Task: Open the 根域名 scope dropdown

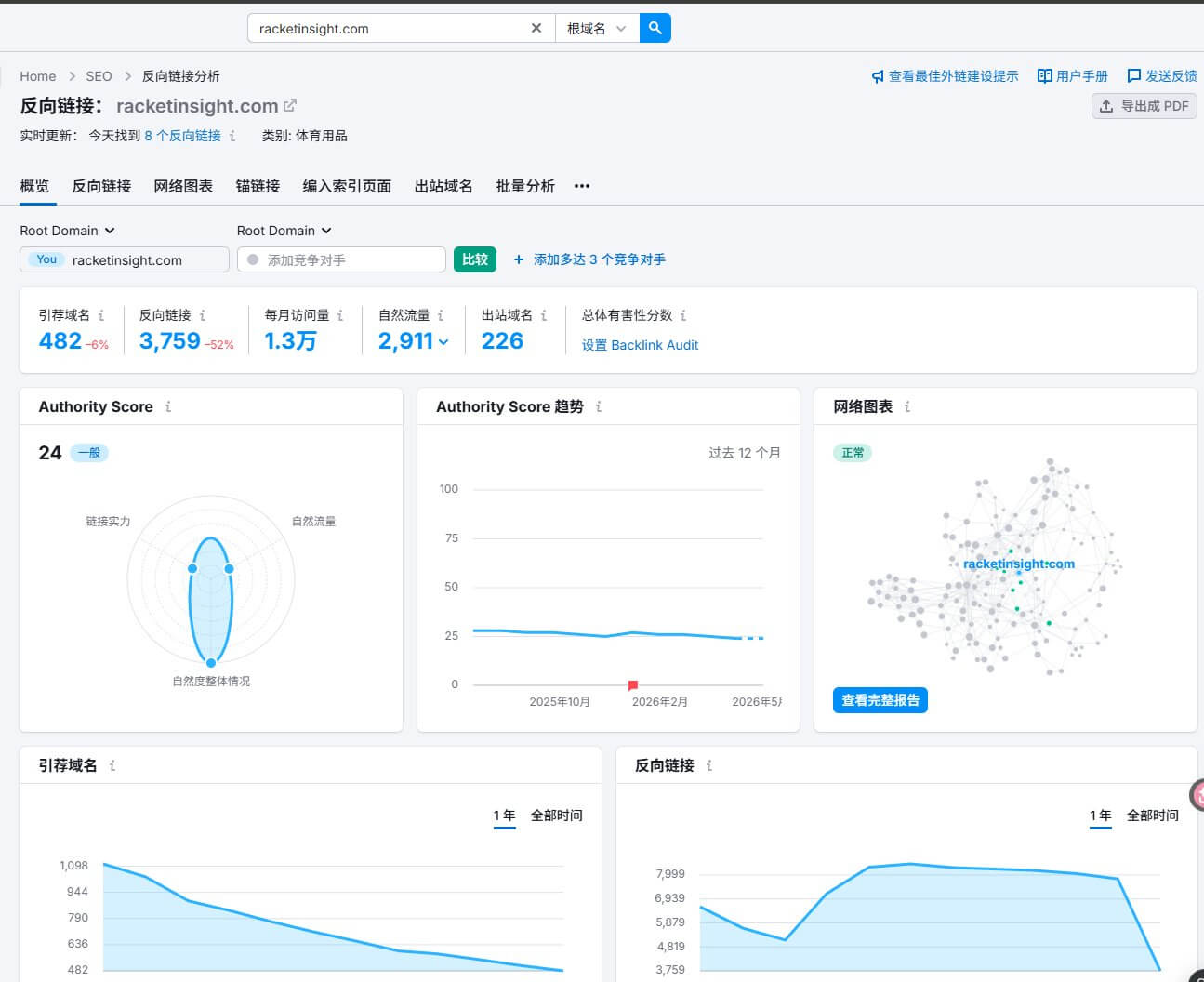Action: [597, 28]
